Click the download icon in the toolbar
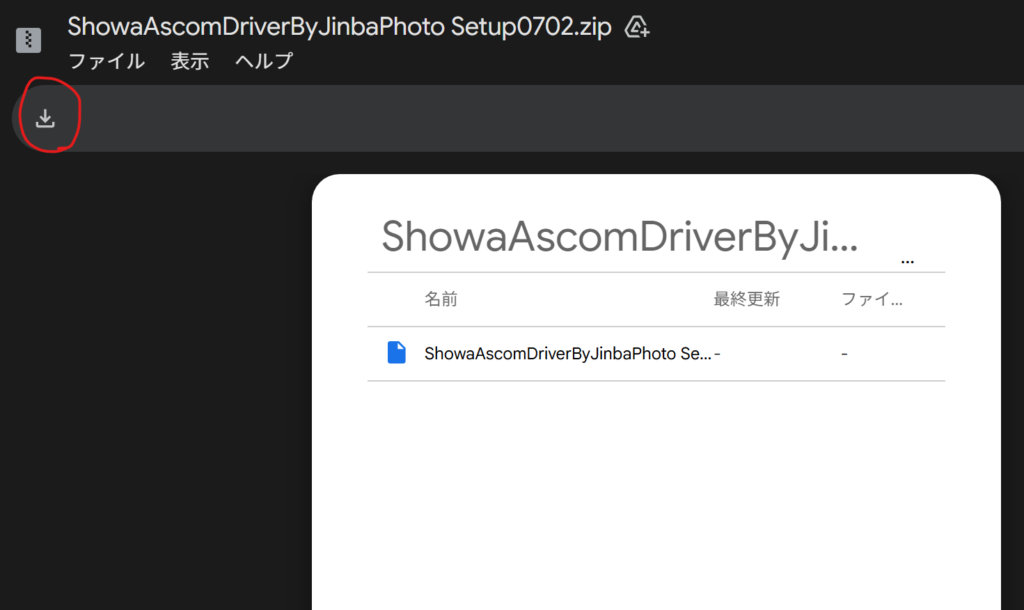 tap(45, 118)
